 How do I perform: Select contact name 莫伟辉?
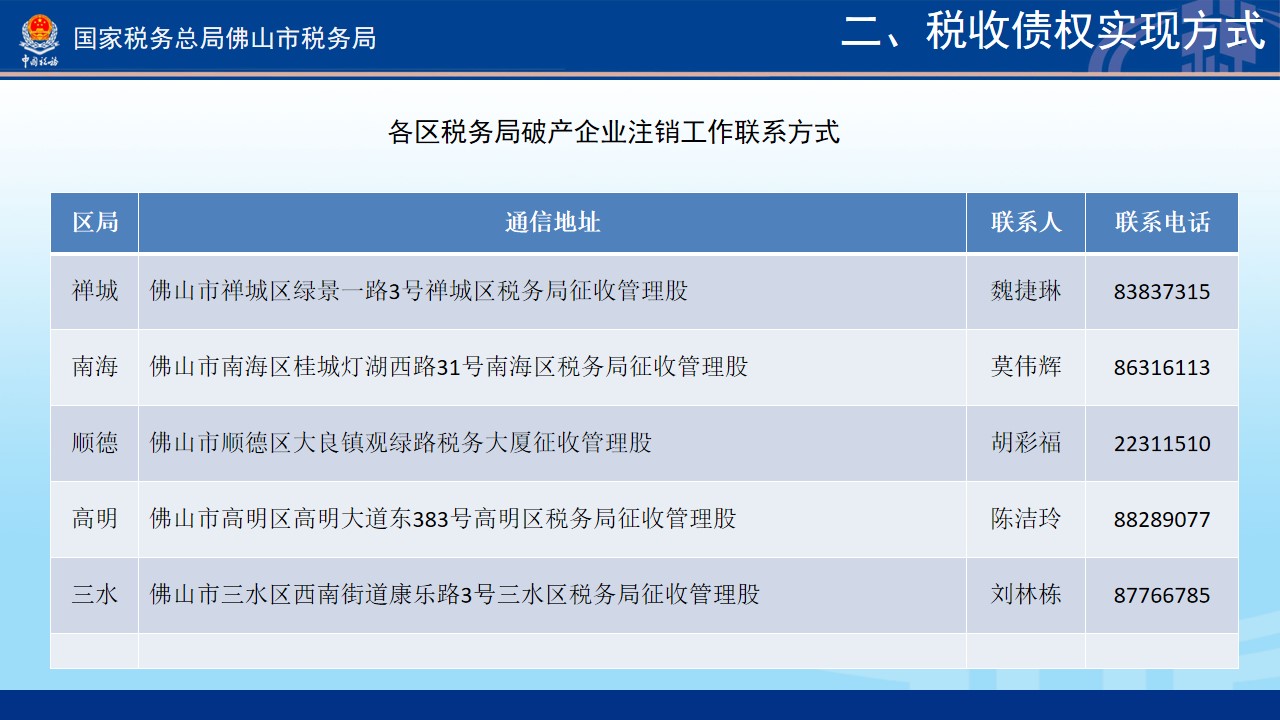(1026, 367)
